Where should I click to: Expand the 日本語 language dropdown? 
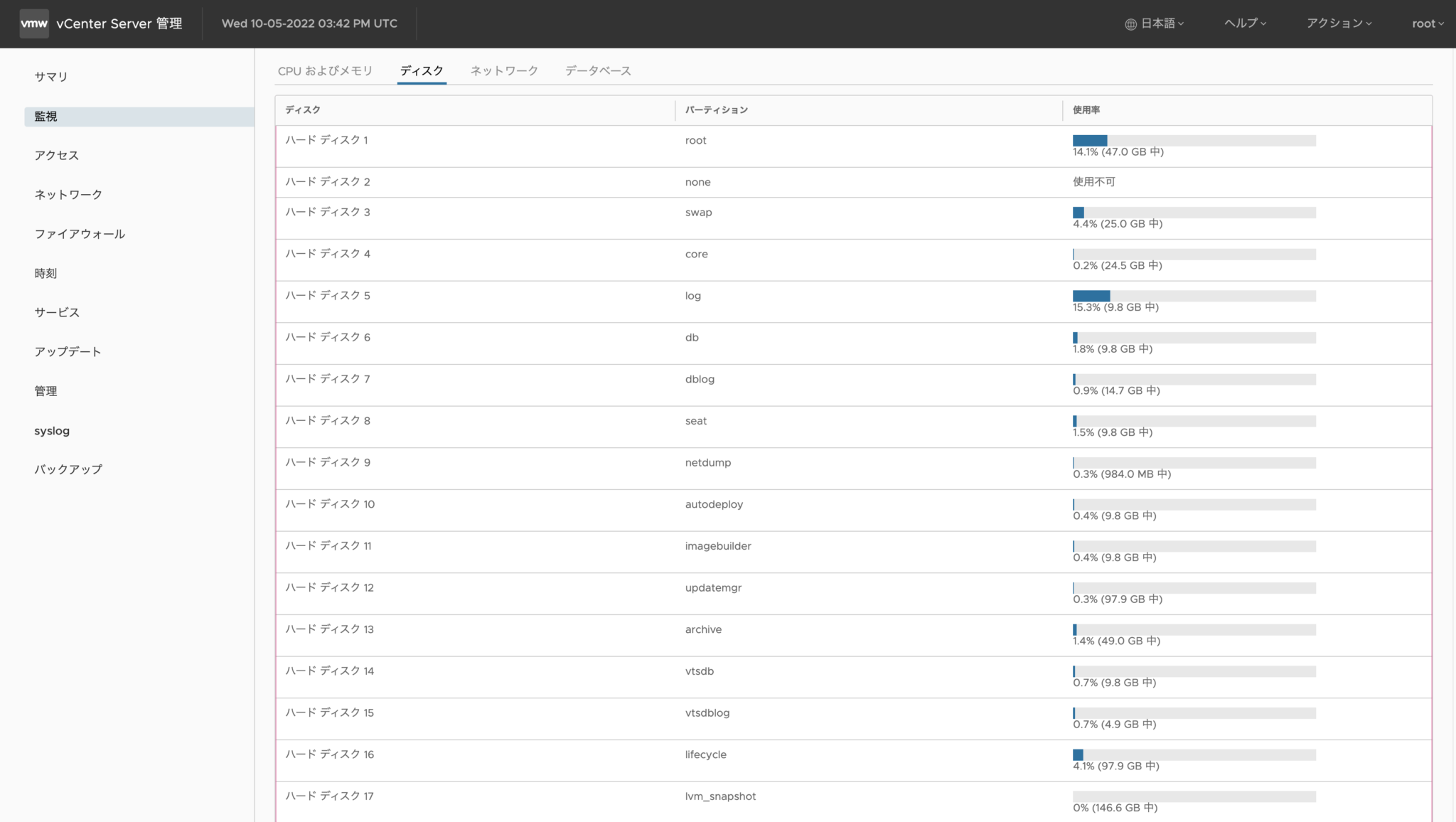click(1155, 23)
